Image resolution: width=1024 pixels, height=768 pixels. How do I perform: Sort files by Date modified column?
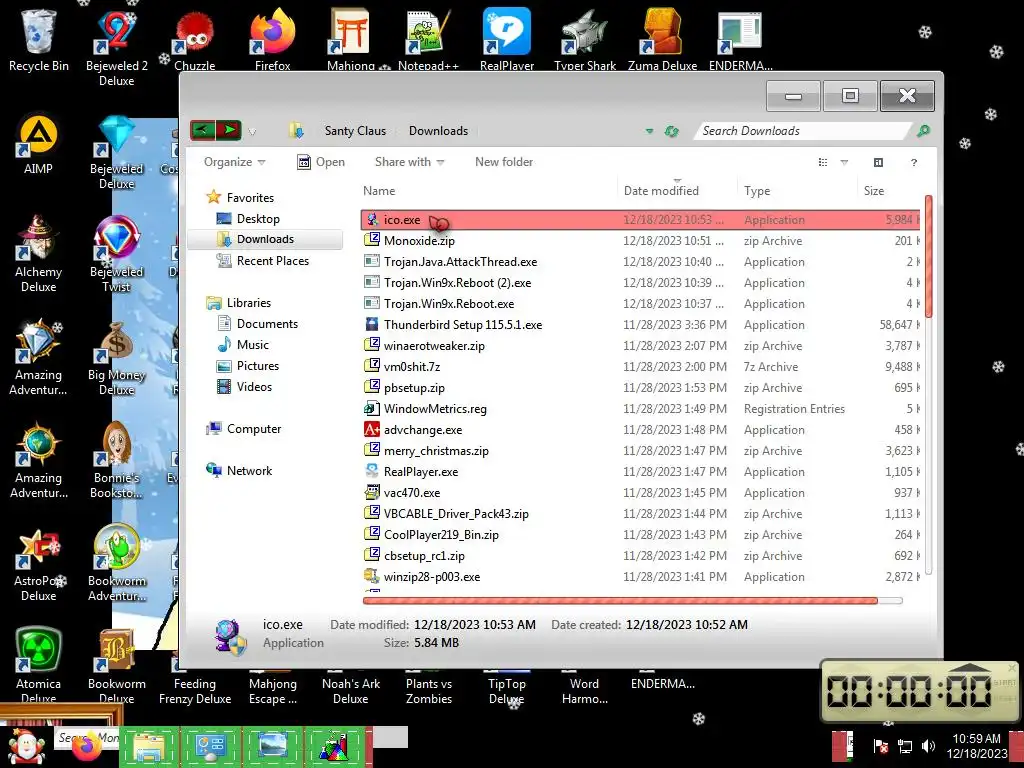click(x=677, y=191)
